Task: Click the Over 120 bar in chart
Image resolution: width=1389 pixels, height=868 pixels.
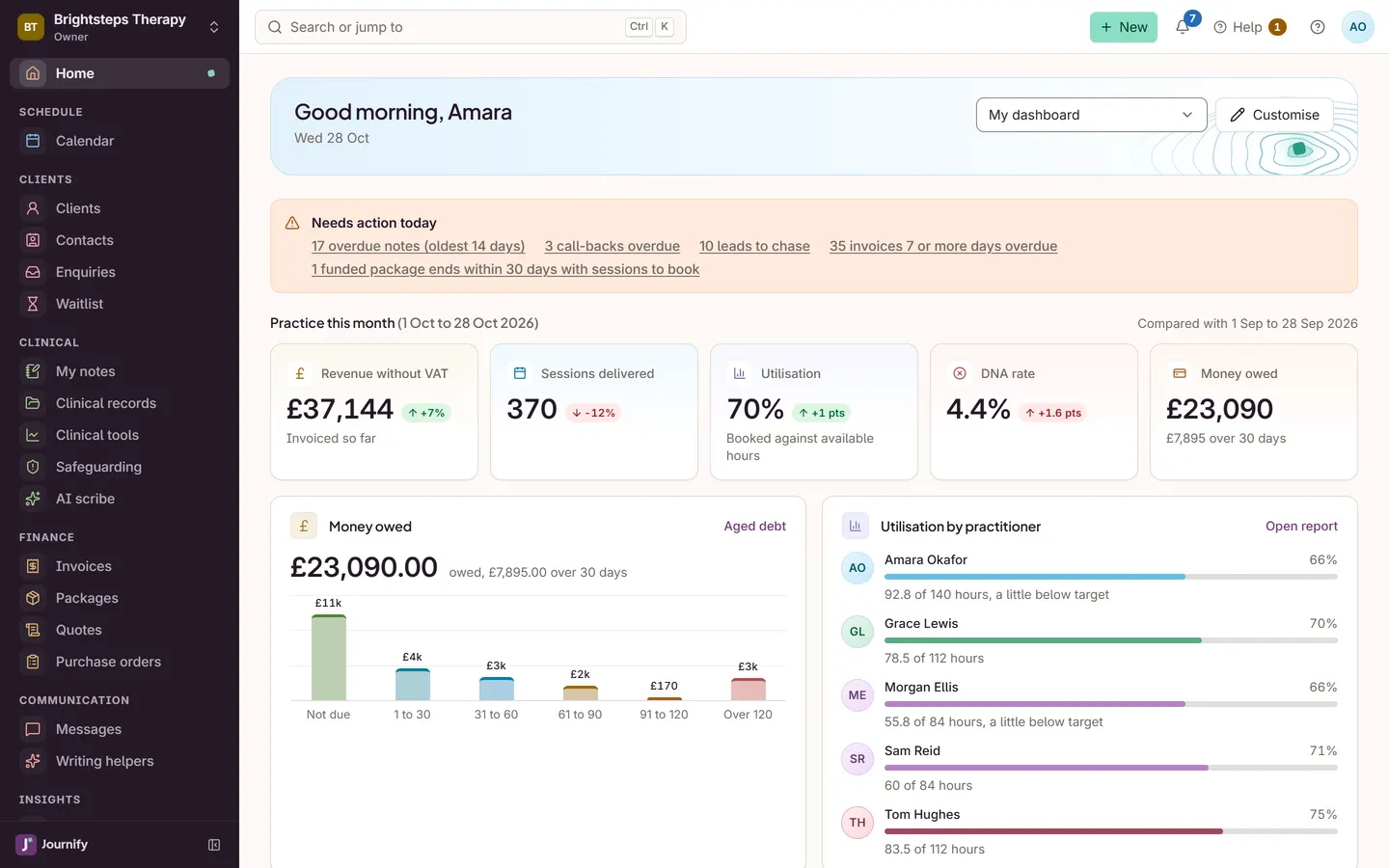Action: pyautogui.click(x=749, y=689)
